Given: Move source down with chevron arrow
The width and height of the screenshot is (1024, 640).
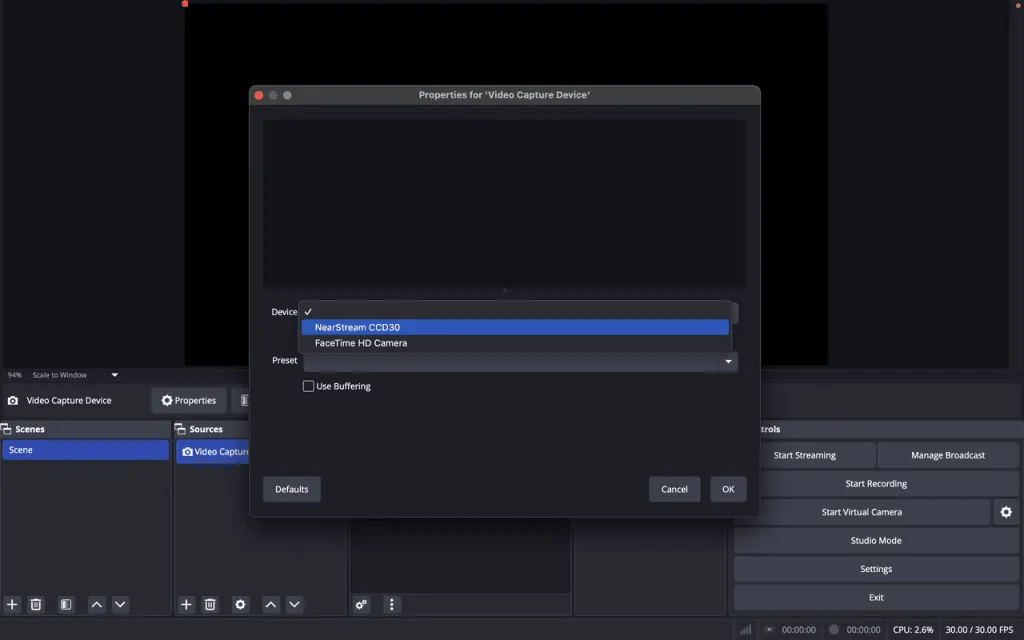Looking at the screenshot, I should click(295, 604).
